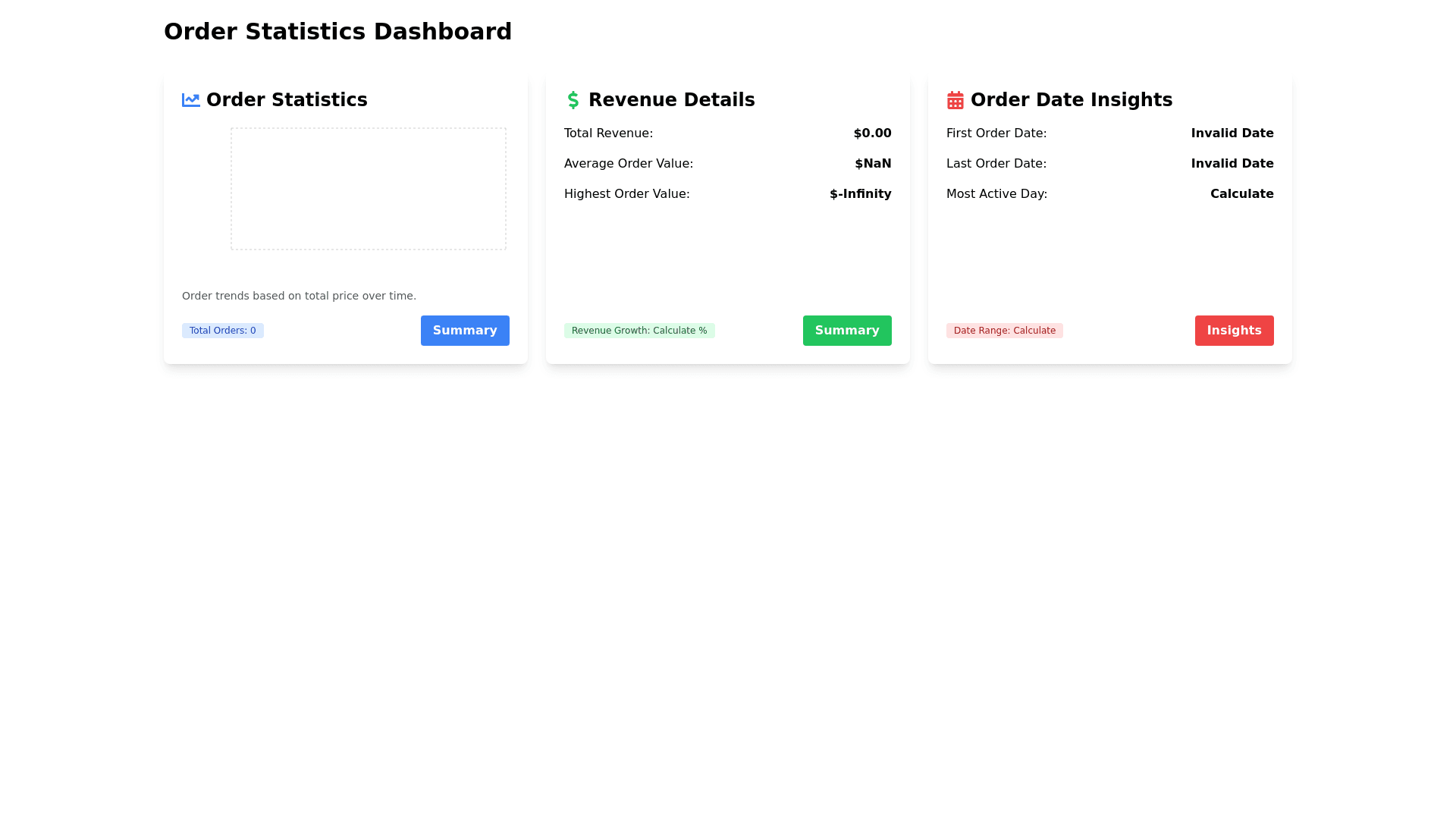Click the Total Orders: 0 badge

pyautogui.click(x=222, y=331)
